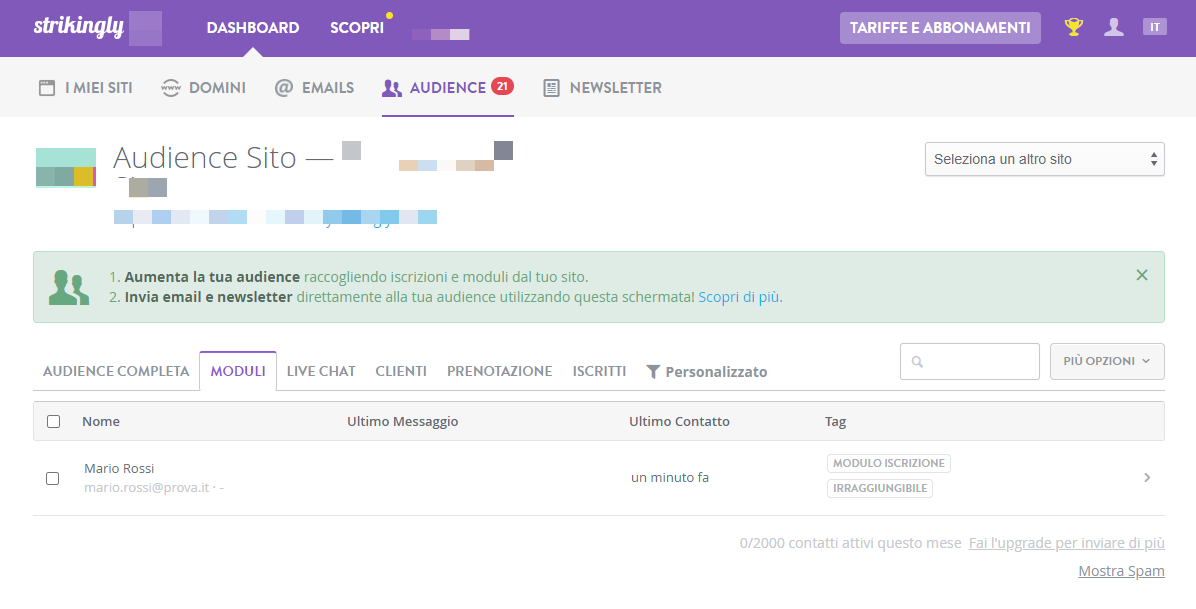The image size is (1196, 609).
Task: Click the Tag column header
Action: click(x=835, y=421)
